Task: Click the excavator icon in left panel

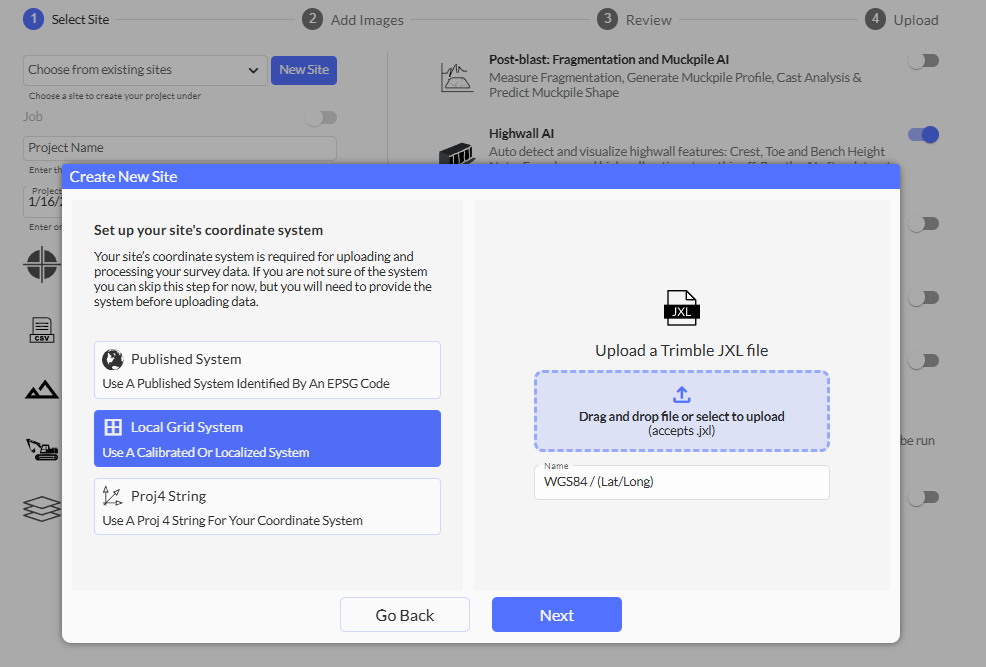Action: click(x=42, y=450)
